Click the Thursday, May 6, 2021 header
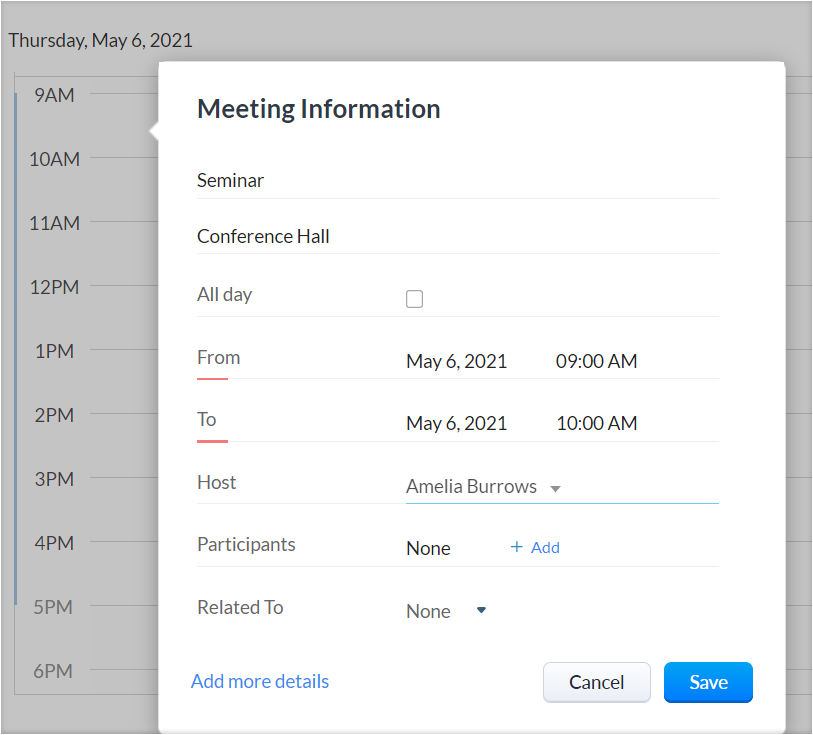813x735 pixels. coord(100,41)
